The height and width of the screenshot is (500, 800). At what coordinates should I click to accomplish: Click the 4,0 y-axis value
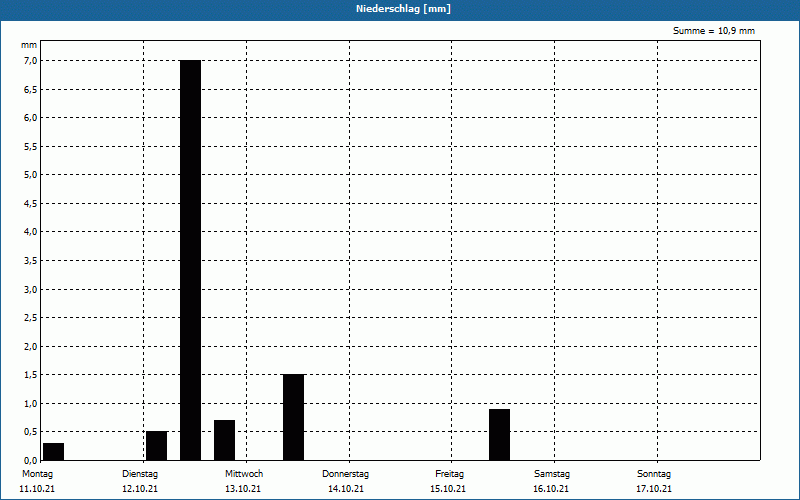tap(31, 232)
